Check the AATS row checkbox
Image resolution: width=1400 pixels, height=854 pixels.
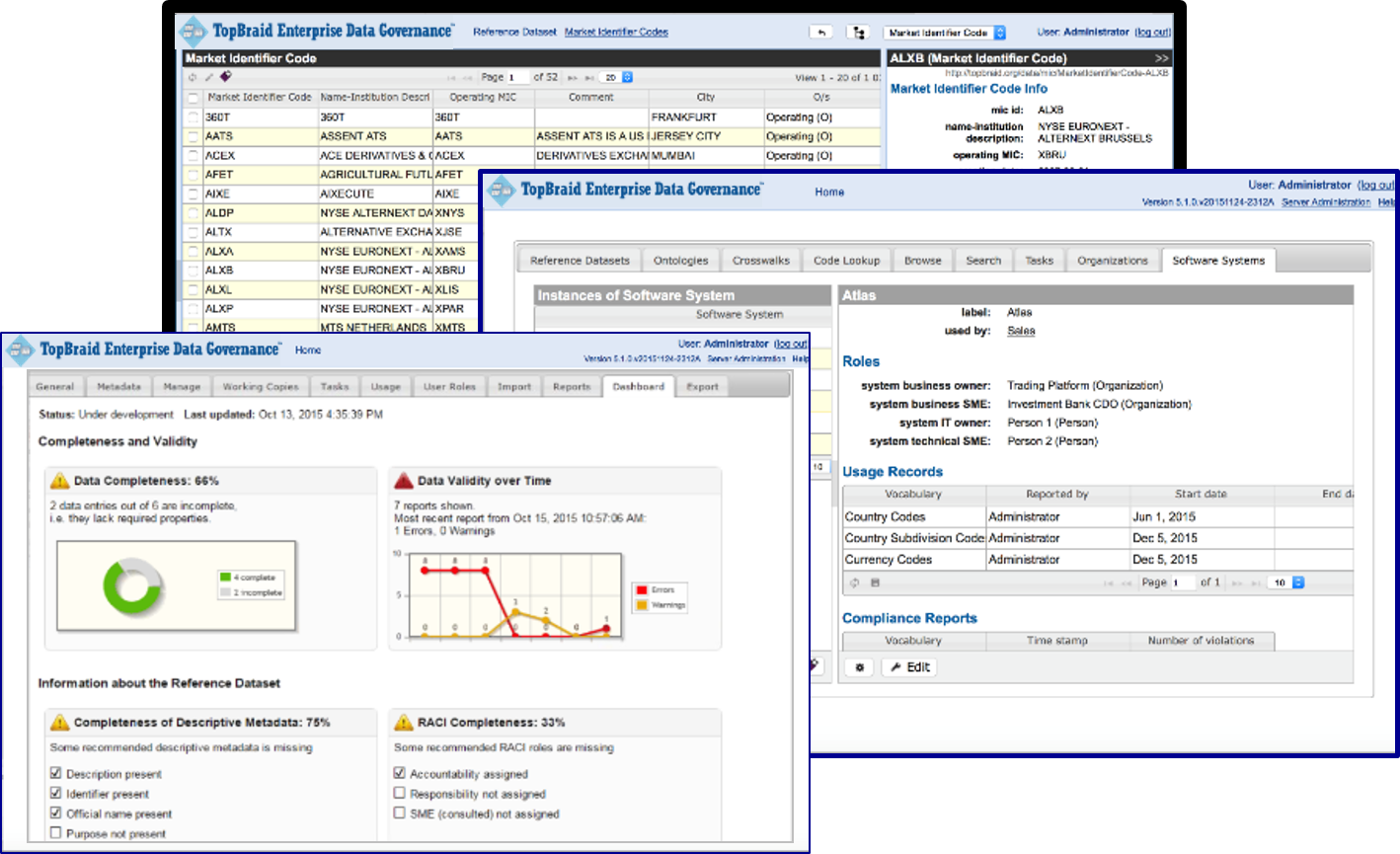coord(194,136)
